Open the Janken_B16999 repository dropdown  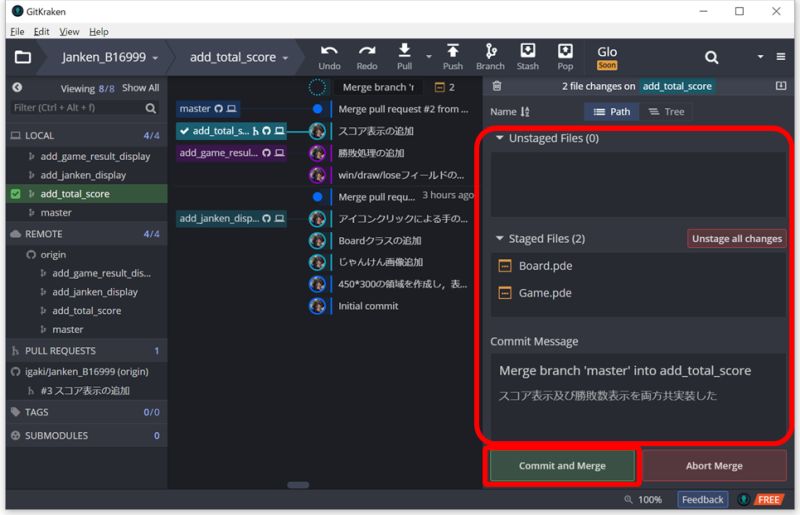point(110,57)
